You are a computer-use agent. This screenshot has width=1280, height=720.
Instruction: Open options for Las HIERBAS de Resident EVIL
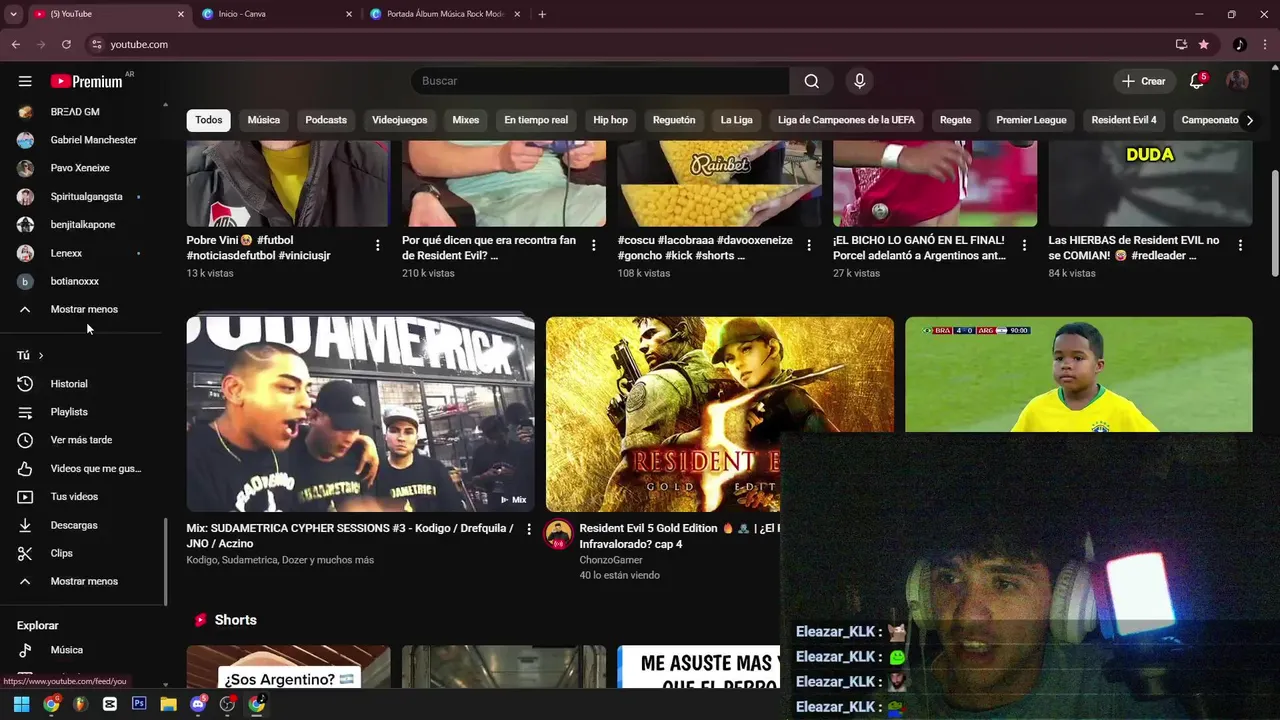pos(1240,245)
